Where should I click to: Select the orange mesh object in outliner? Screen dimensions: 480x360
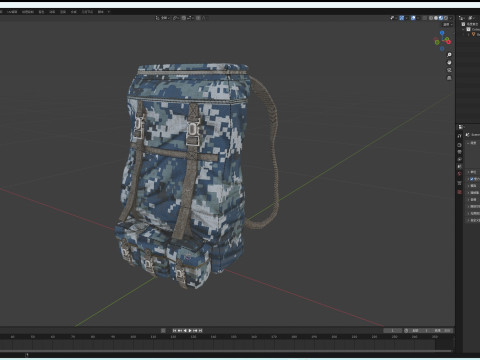pyautogui.click(x=473, y=34)
